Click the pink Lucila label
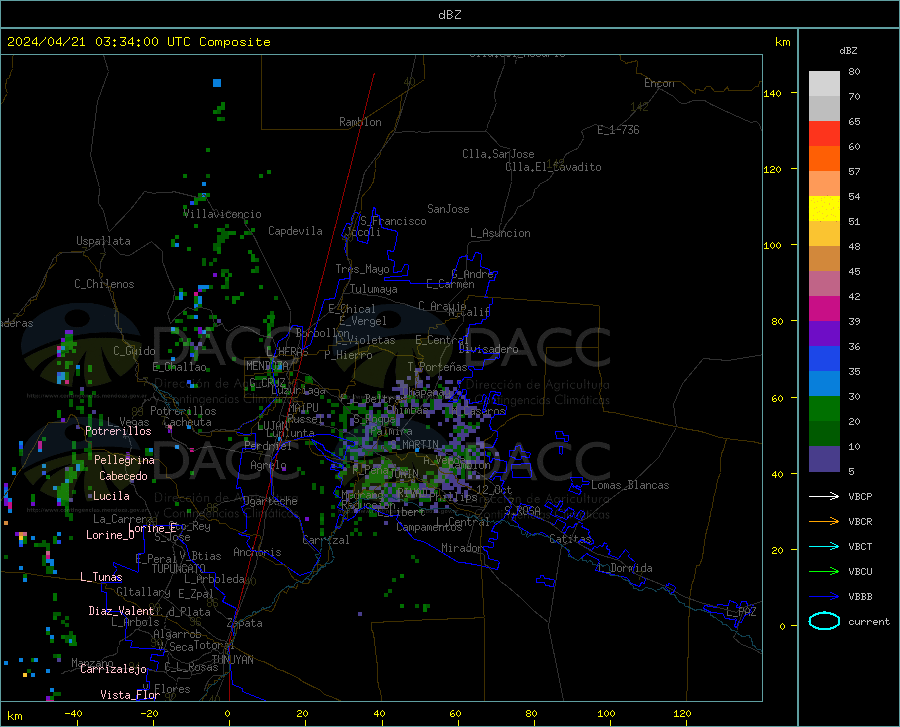The width and height of the screenshot is (900, 727). [111, 496]
